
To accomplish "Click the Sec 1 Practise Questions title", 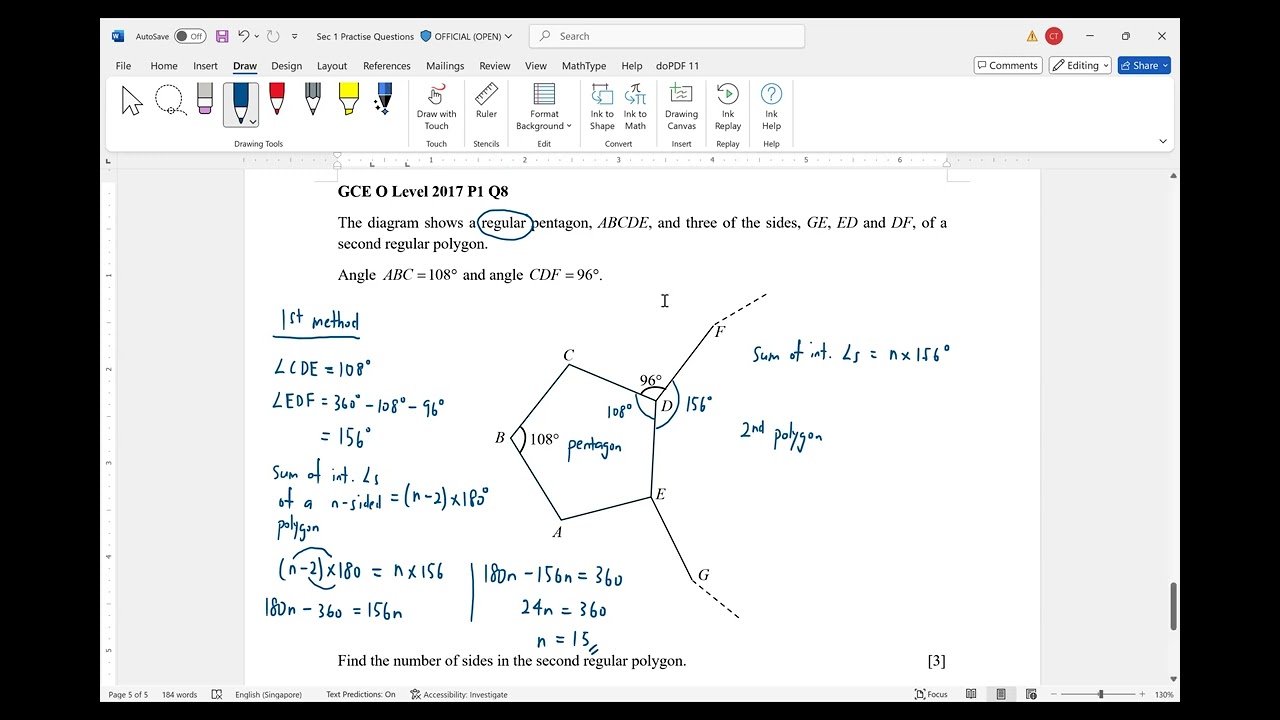I will click(x=365, y=36).
